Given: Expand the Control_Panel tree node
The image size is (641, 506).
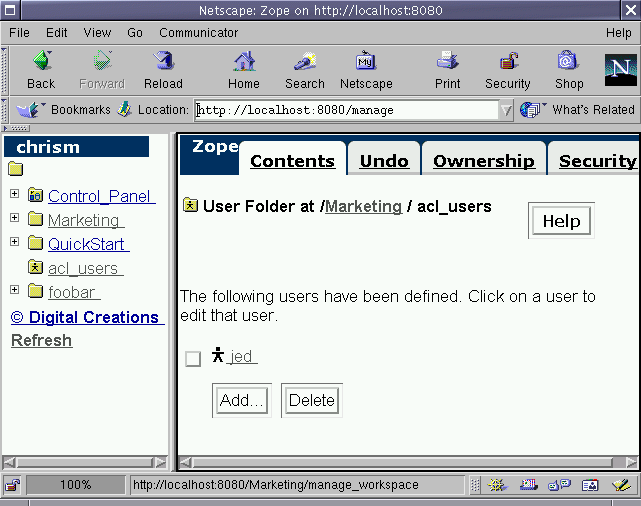Looking at the screenshot, I should click(14, 193).
